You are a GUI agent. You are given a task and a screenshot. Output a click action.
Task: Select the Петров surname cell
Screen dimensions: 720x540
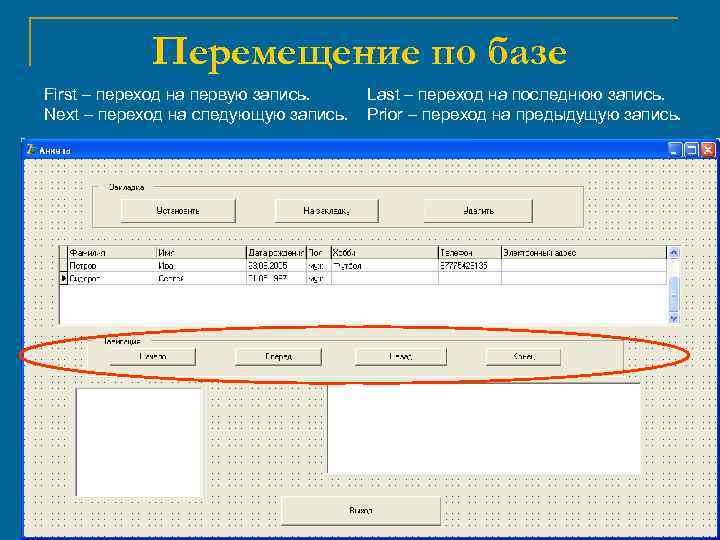(112, 265)
